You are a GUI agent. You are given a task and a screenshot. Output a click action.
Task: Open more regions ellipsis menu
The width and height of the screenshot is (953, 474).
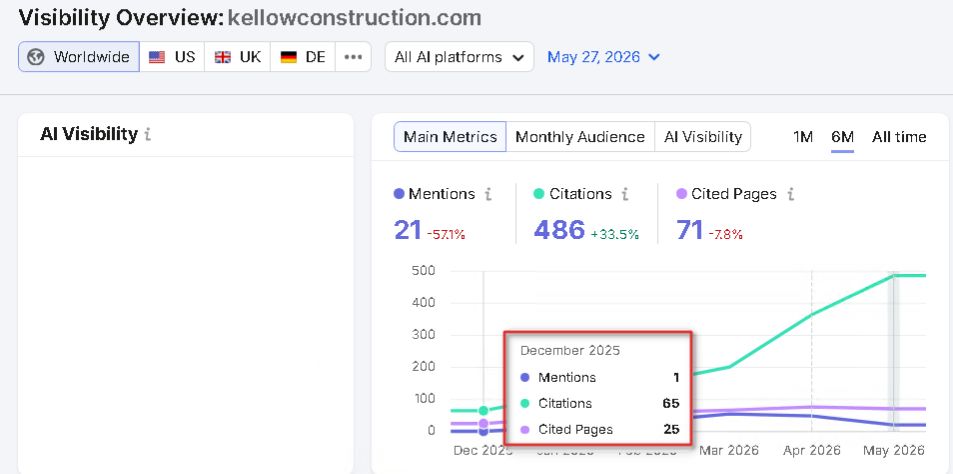point(353,57)
